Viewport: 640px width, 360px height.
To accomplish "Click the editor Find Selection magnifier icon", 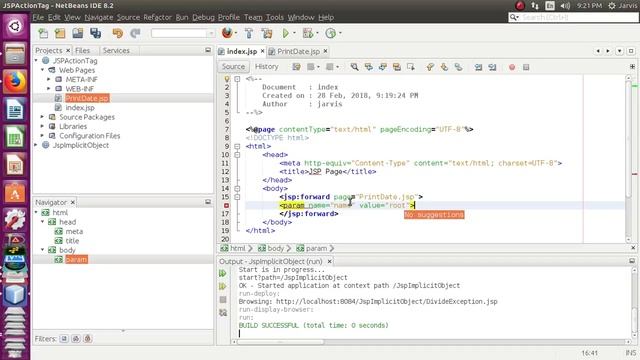I will [354, 67].
